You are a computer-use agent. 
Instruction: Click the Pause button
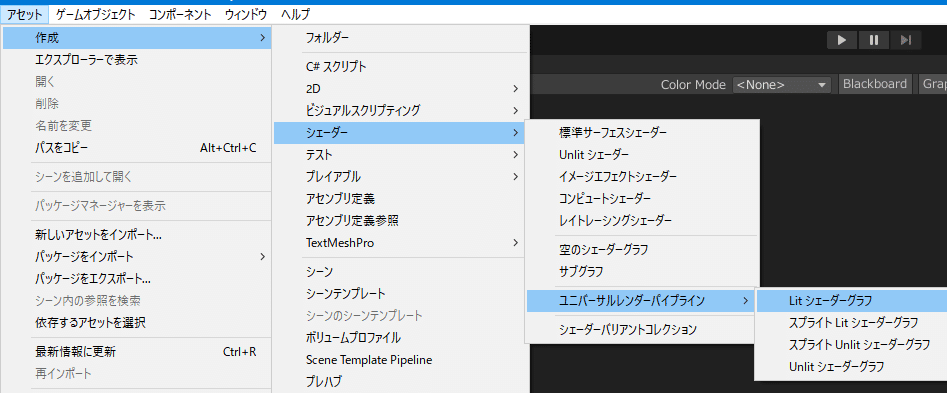coord(873,40)
